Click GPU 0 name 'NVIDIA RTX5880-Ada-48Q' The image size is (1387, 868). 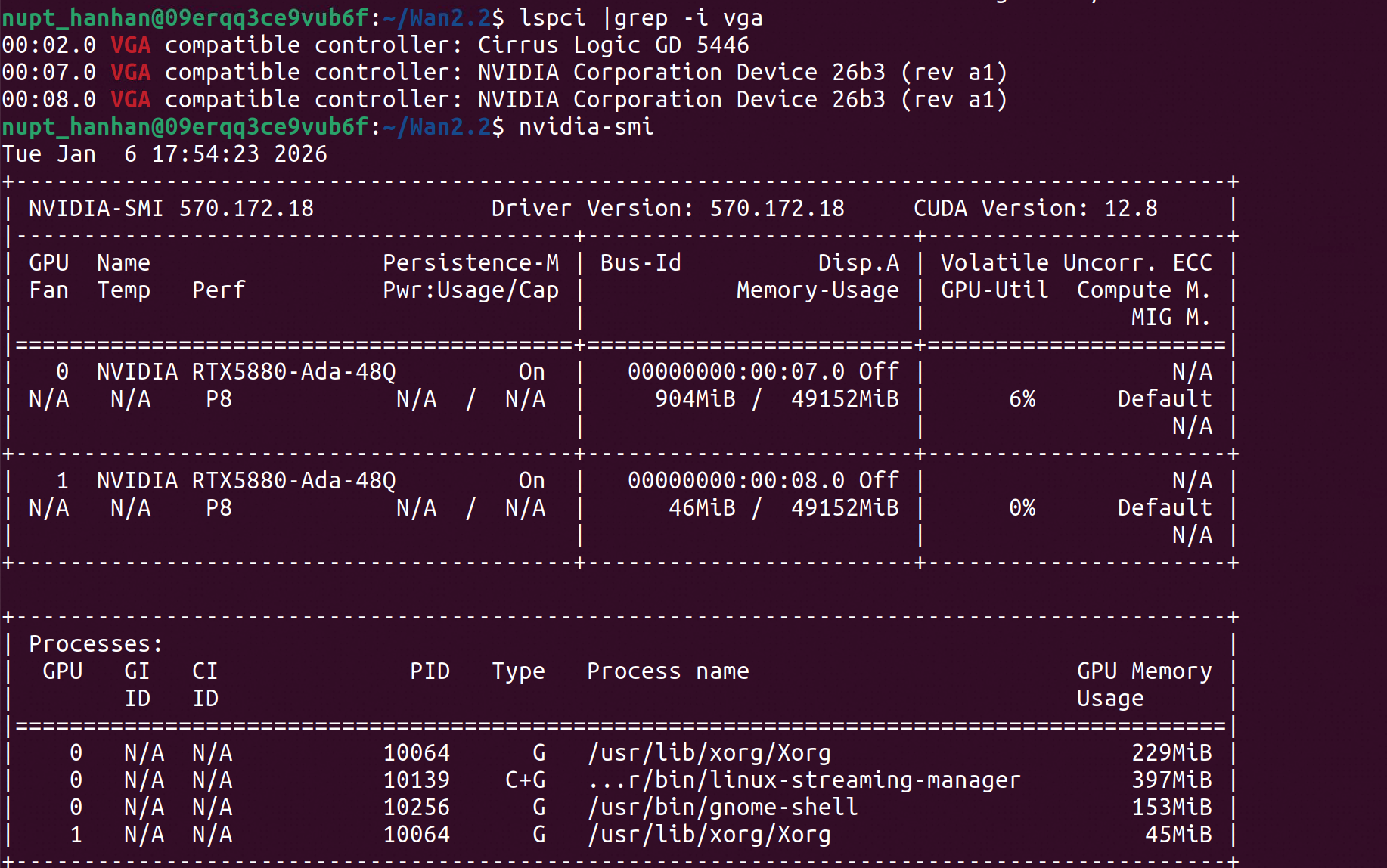point(246,371)
